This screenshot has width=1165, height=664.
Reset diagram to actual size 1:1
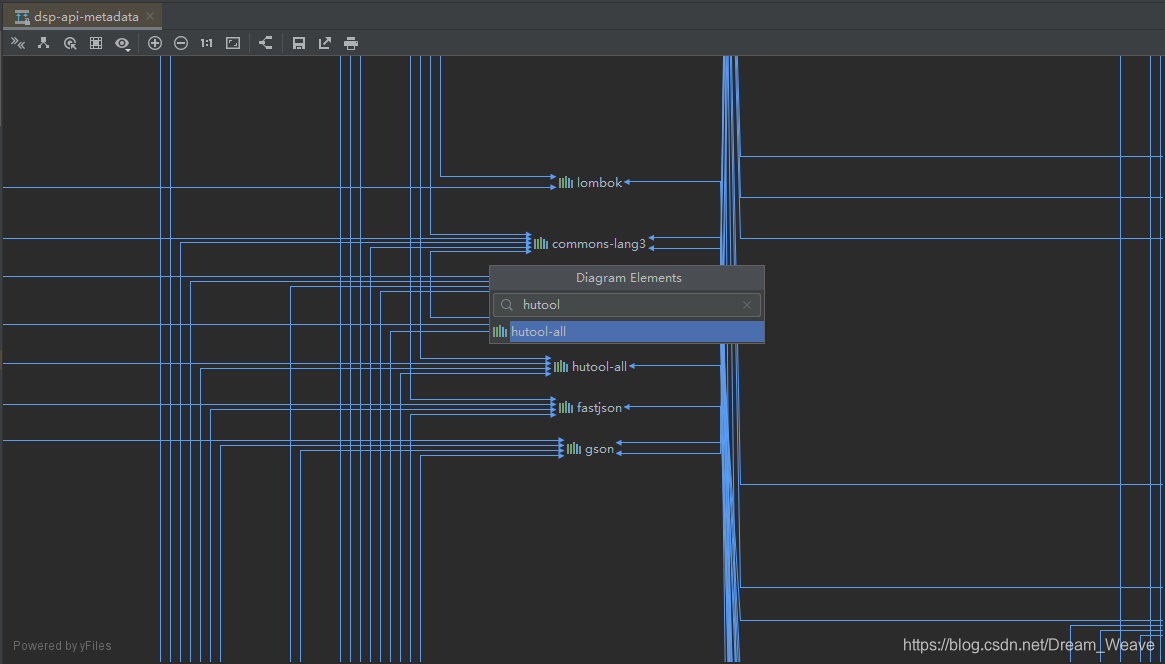click(x=207, y=43)
